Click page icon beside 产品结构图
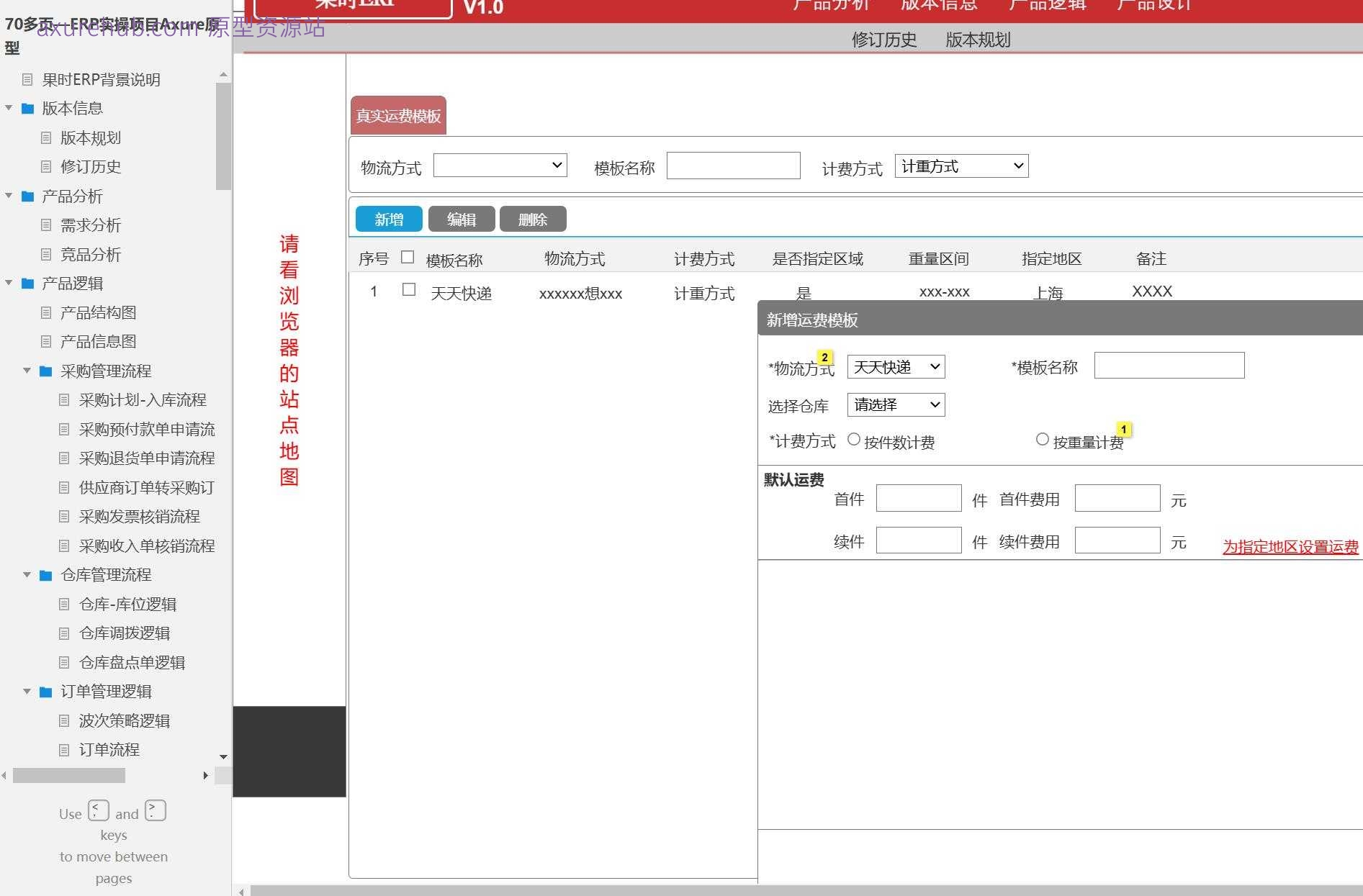This screenshot has width=1363, height=896. point(46,313)
